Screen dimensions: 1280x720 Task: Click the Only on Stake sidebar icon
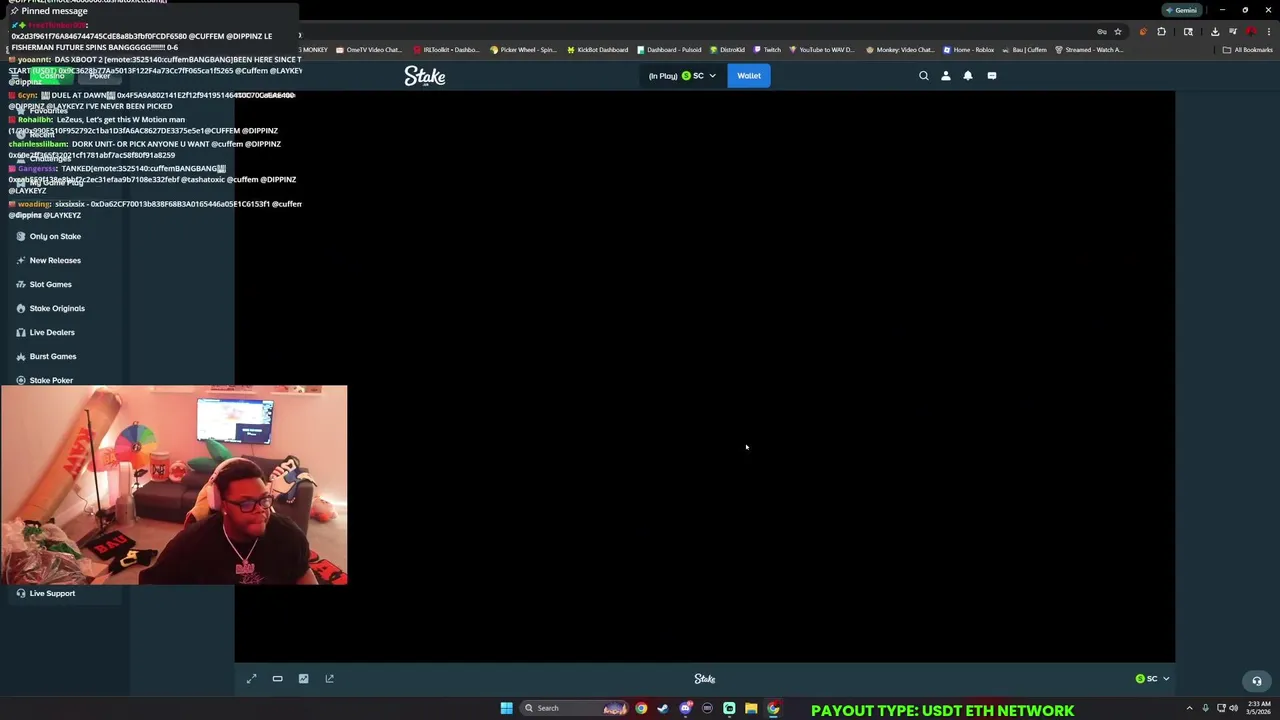tap(21, 237)
